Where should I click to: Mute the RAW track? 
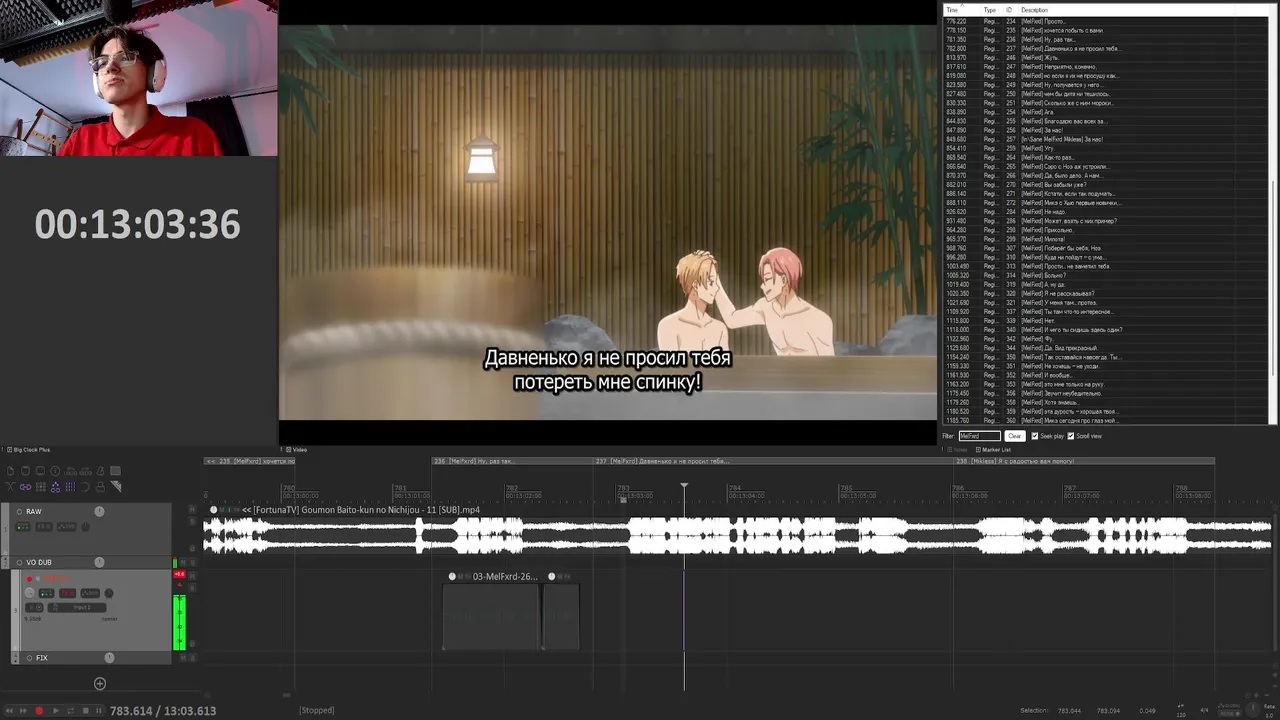click(x=192, y=509)
